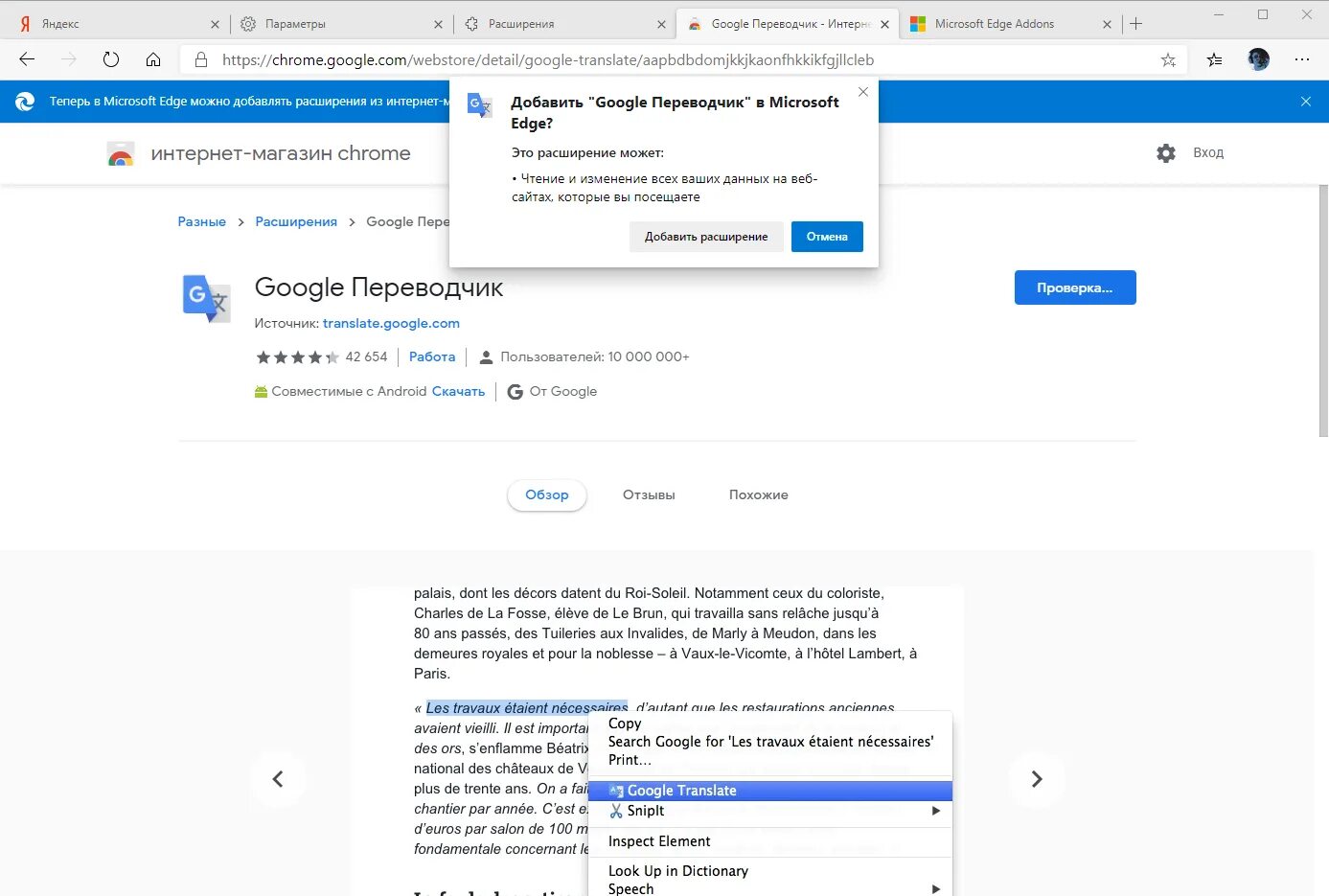Show next screenshot with right arrow
The height and width of the screenshot is (896, 1329).
point(1036,779)
